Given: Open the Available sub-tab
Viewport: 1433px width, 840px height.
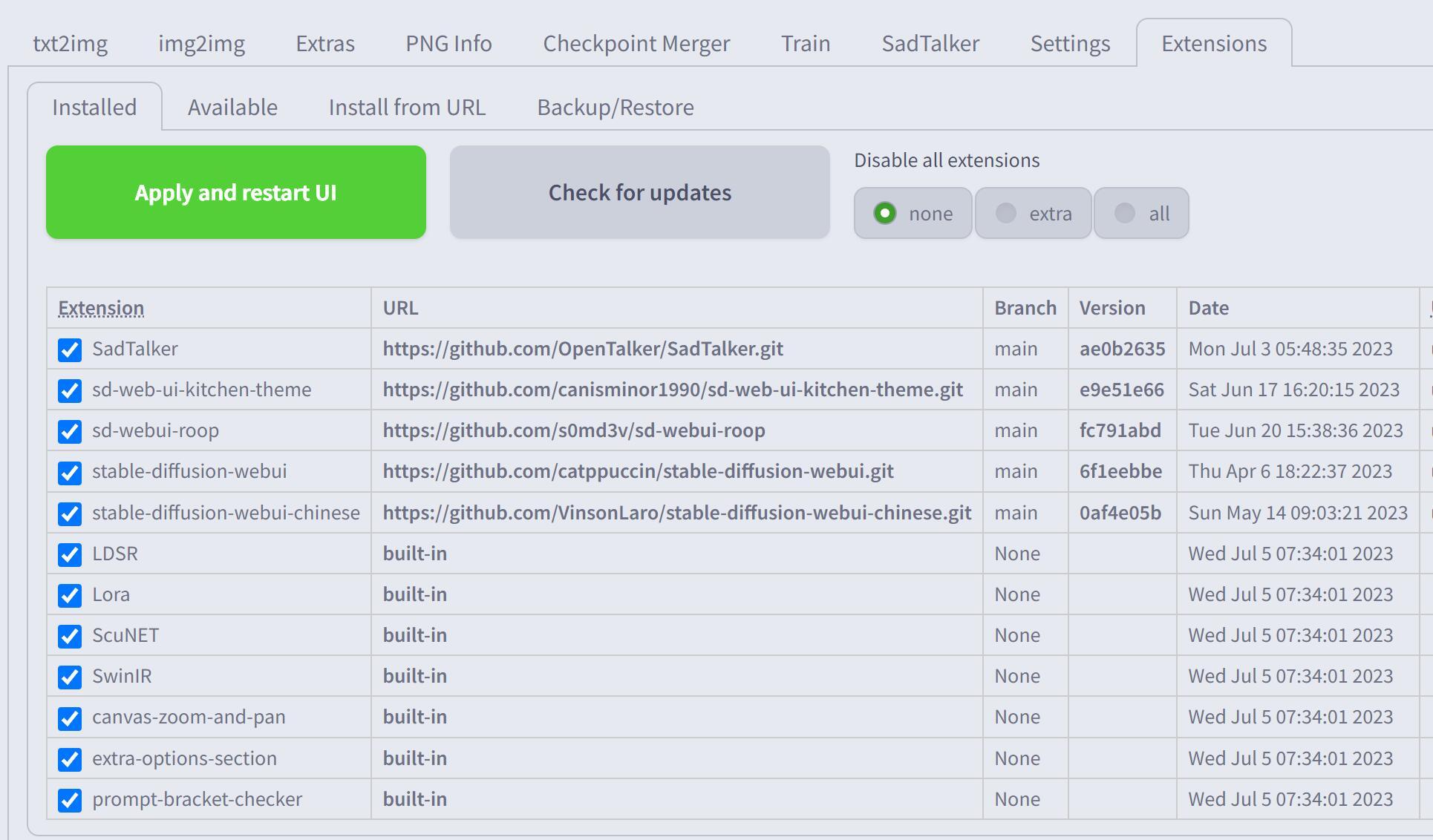Looking at the screenshot, I should pyautogui.click(x=232, y=107).
